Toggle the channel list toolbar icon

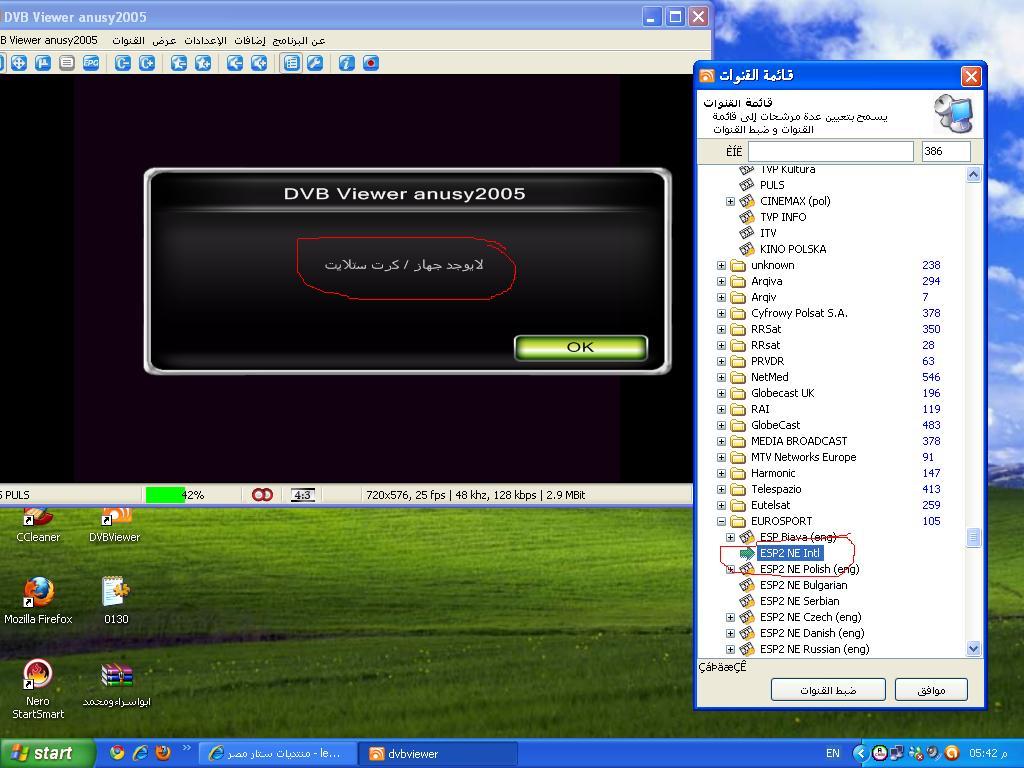pos(291,63)
